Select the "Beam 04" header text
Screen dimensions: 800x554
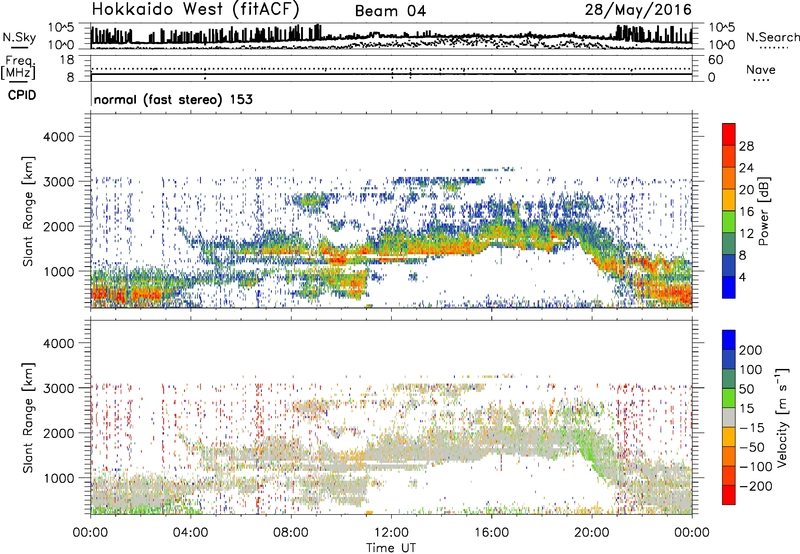390,11
